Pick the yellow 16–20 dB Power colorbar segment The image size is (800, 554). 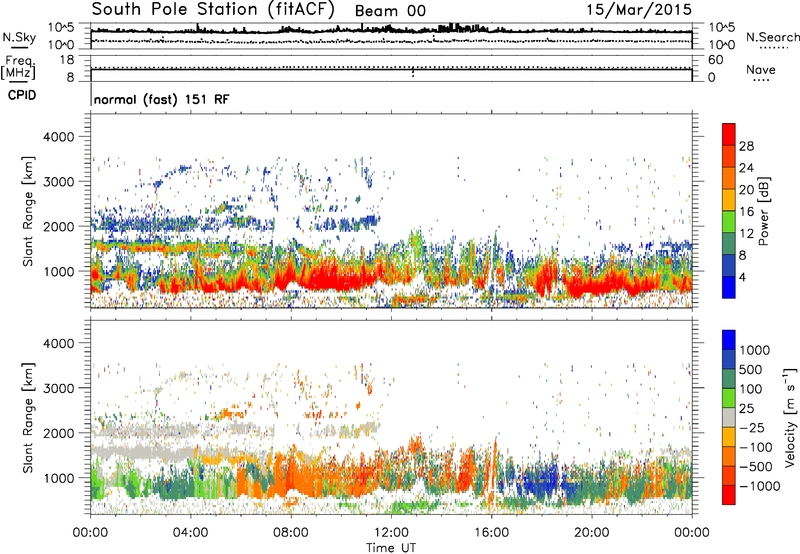pos(729,200)
